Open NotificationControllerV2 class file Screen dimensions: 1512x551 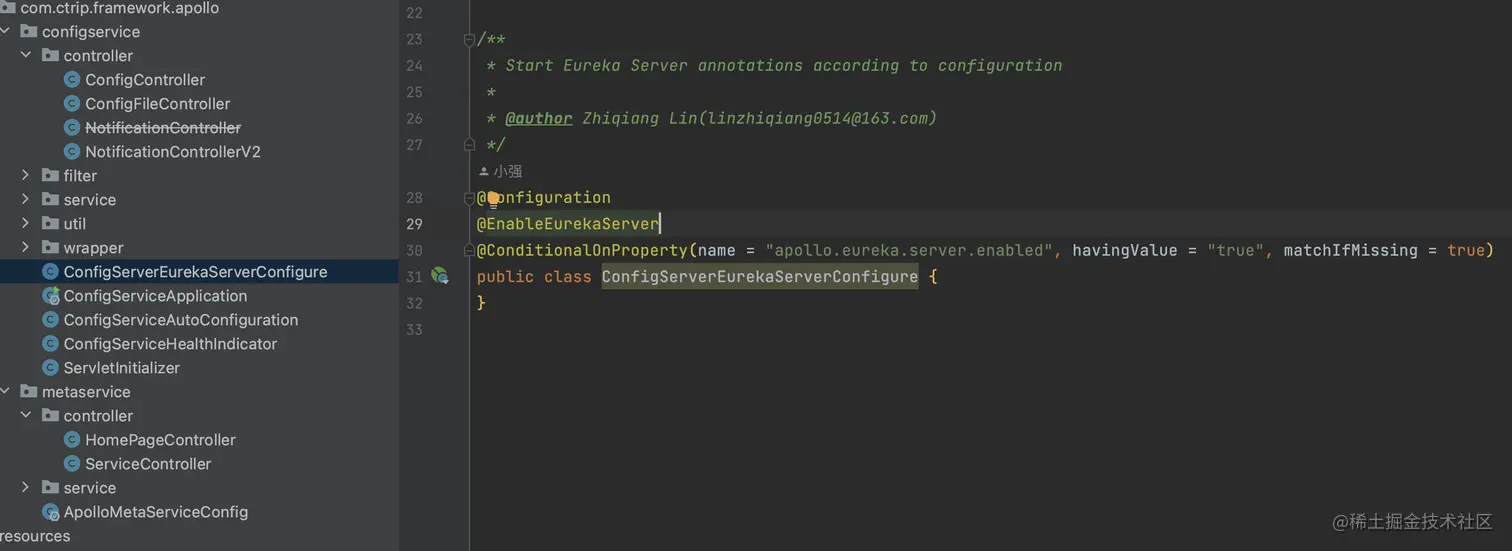click(173, 152)
